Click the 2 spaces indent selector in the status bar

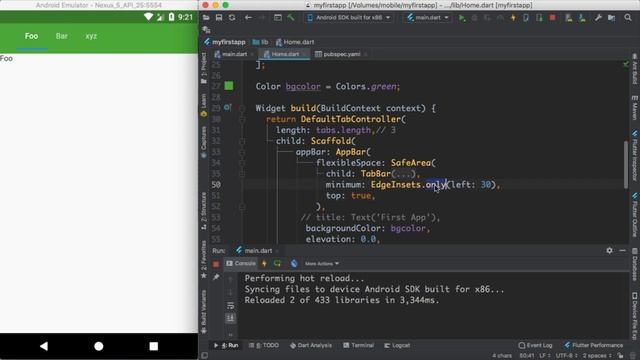coord(597,356)
